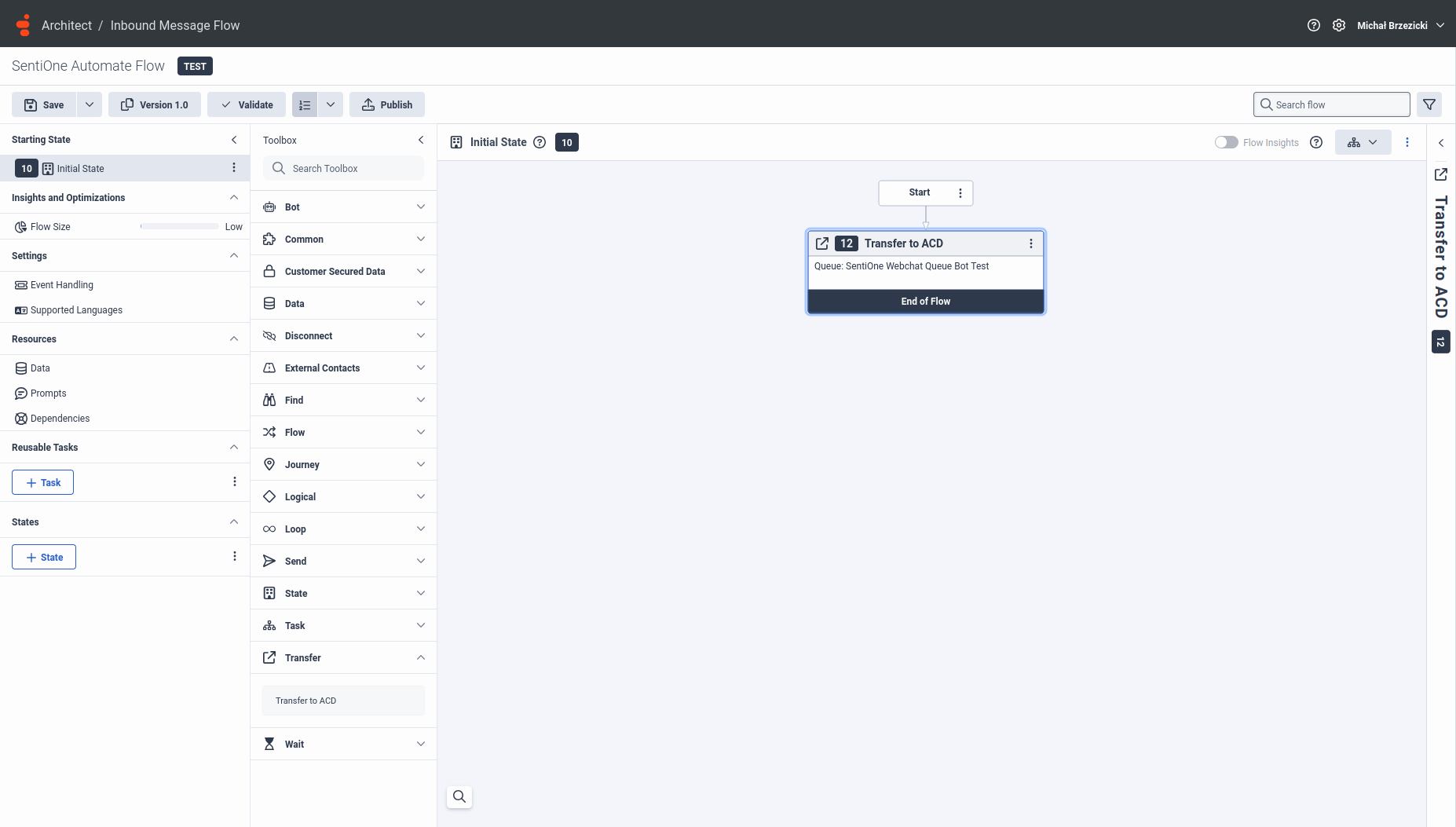The height and width of the screenshot is (827, 1456).
Task: Collapse the Reusable Tasks section
Action: tap(234, 447)
